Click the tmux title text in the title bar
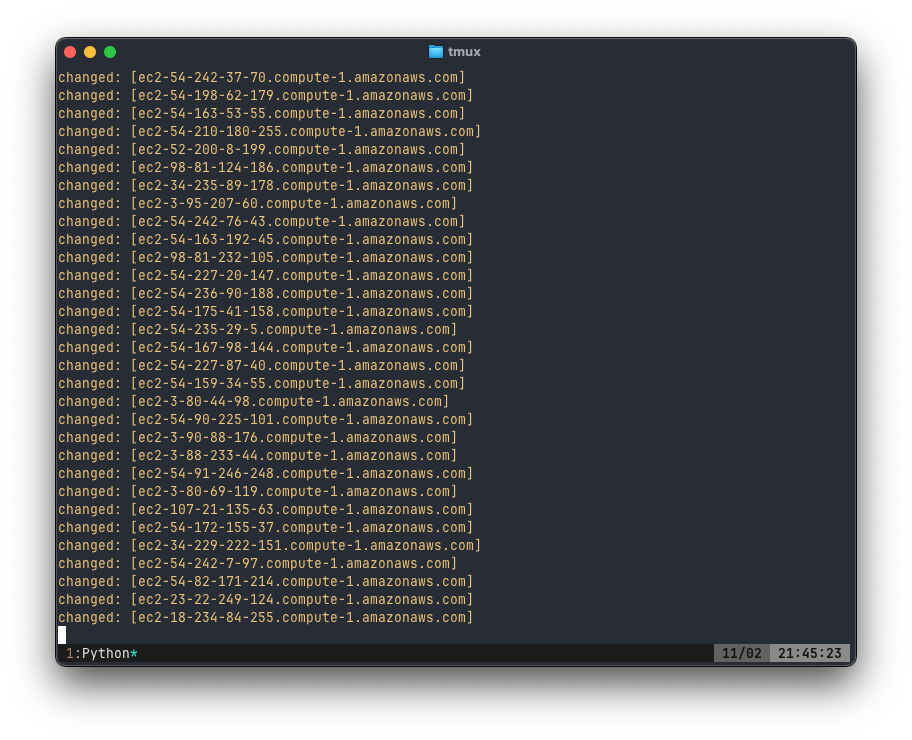Image resolution: width=912 pixels, height=740 pixels. coord(464,52)
